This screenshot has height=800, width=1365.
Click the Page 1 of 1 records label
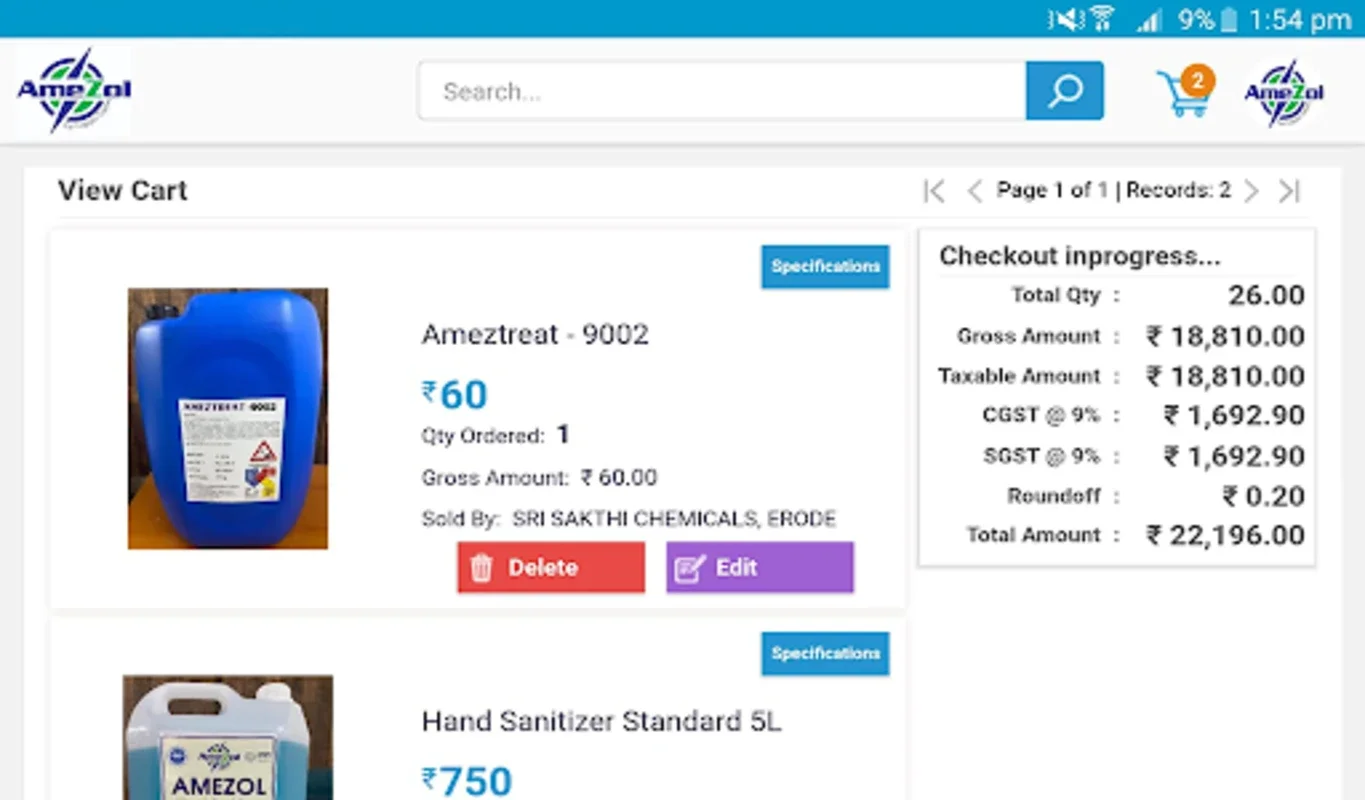coord(1113,191)
